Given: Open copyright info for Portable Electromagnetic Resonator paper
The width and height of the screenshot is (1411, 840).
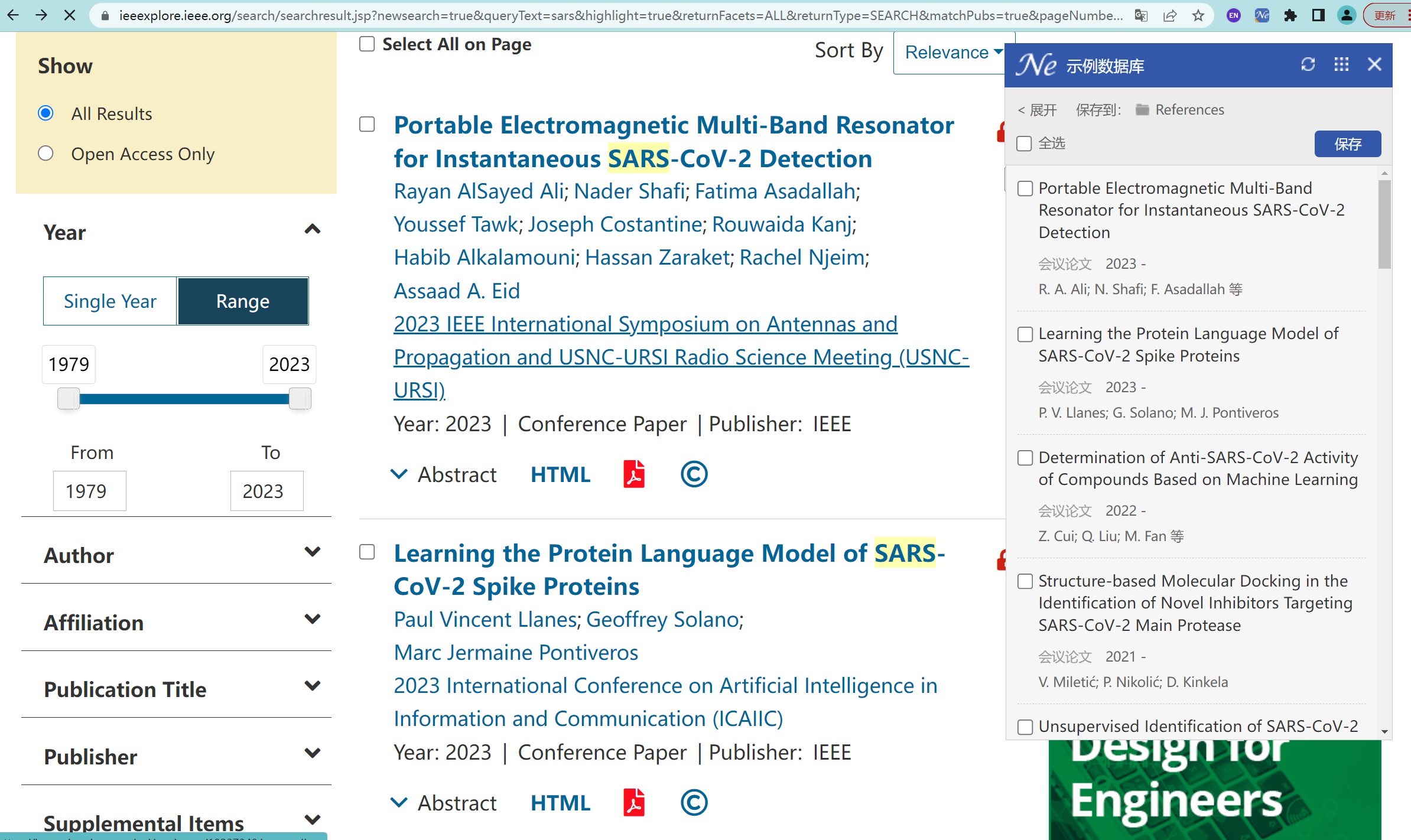Looking at the screenshot, I should (694, 474).
